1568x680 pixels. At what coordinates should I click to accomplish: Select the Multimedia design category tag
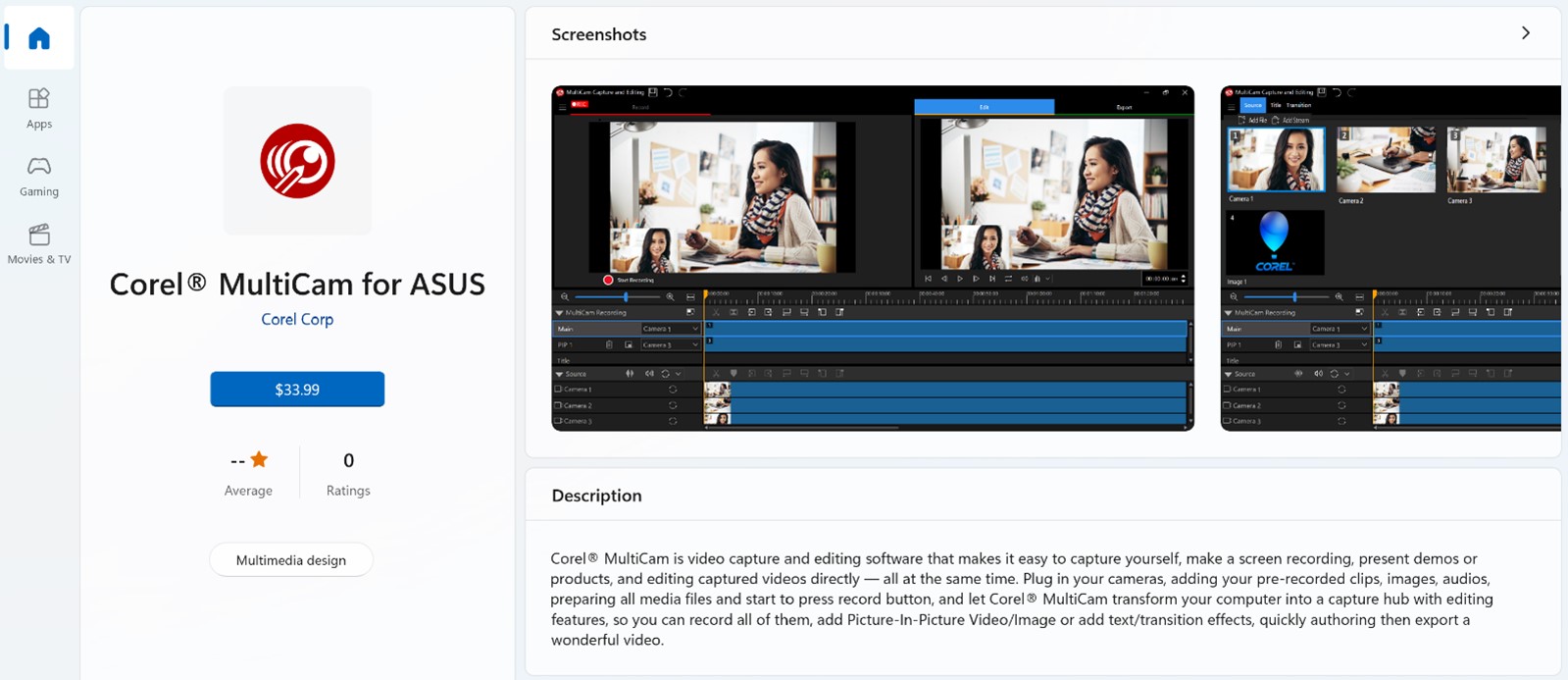click(291, 560)
